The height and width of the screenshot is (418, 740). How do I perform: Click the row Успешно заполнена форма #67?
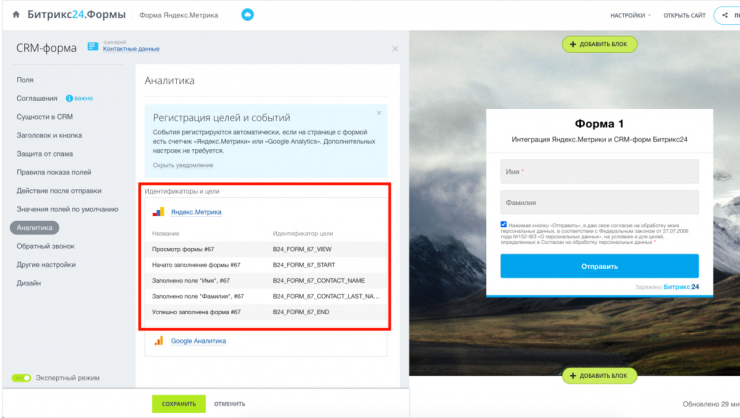pyautogui.click(x=266, y=312)
